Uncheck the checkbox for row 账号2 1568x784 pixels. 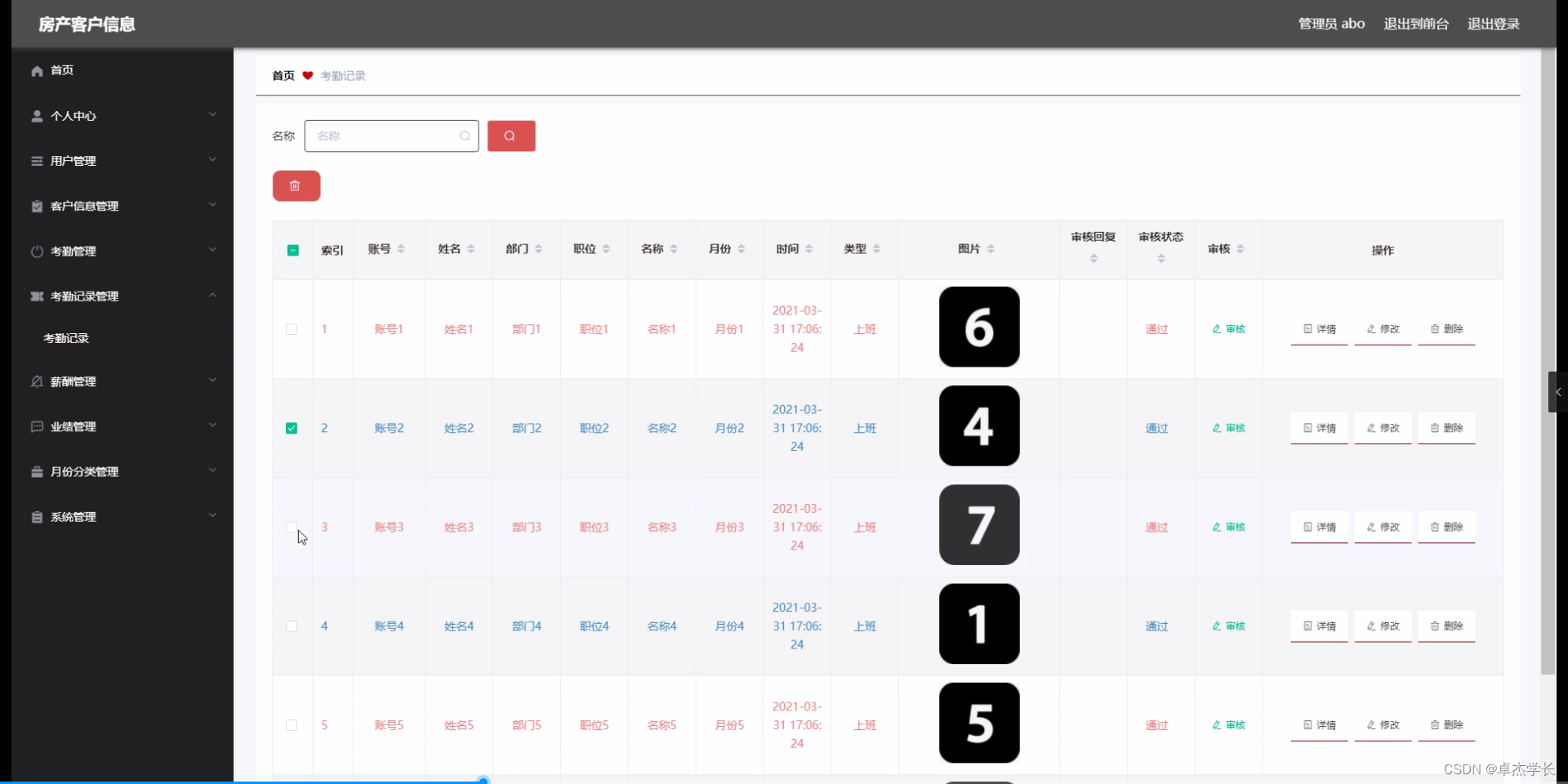(292, 428)
